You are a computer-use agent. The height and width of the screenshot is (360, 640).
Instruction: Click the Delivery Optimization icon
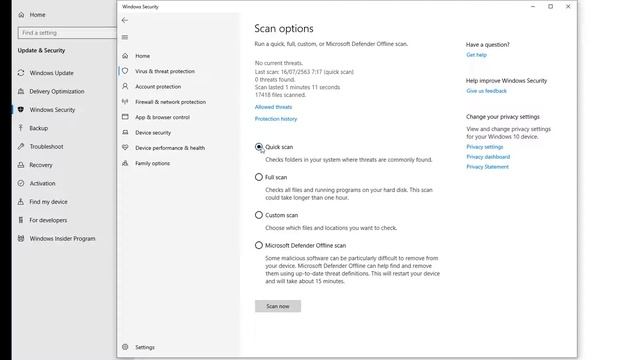(21, 91)
